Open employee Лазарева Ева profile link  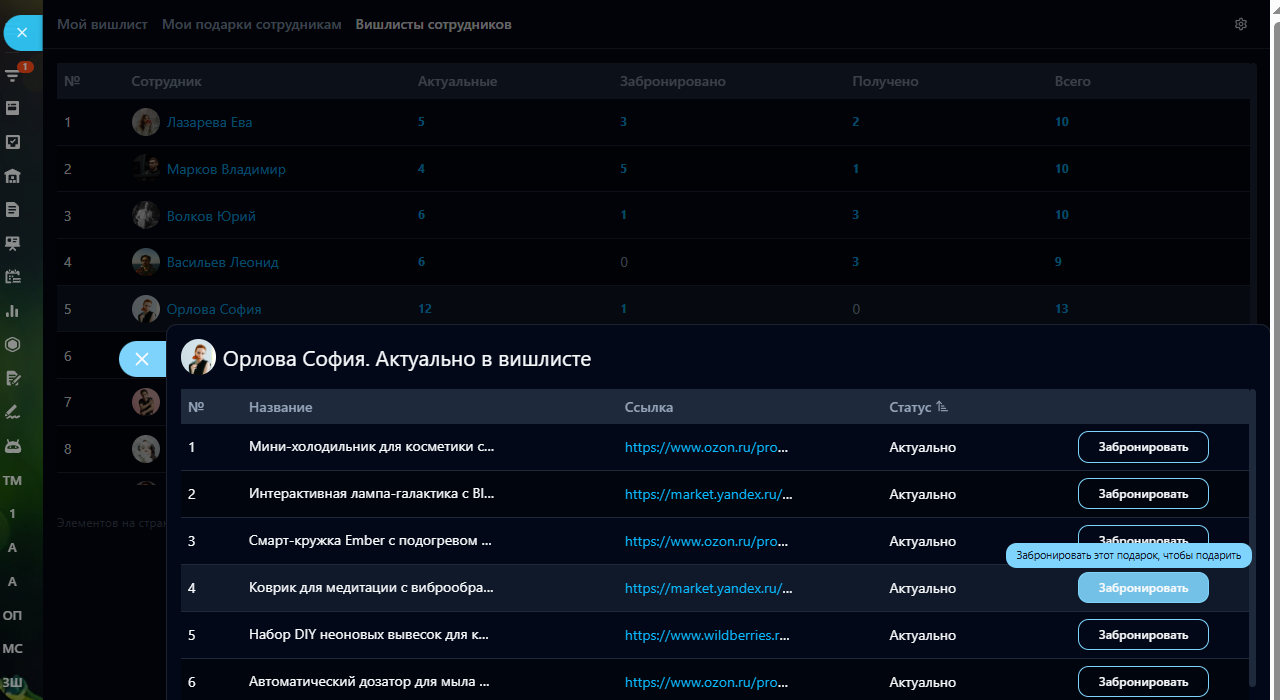[x=209, y=122]
